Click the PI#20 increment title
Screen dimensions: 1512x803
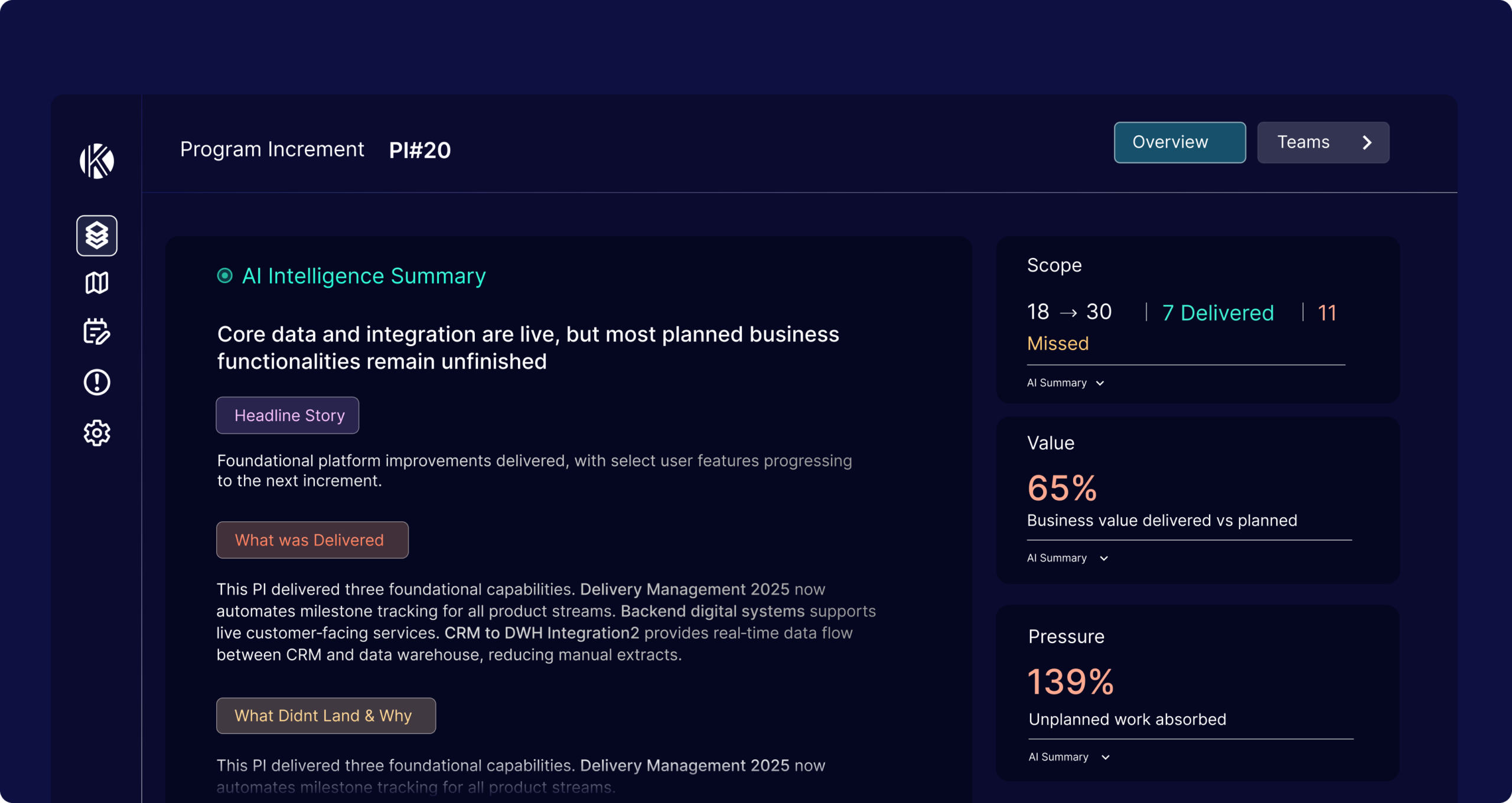click(420, 150)
